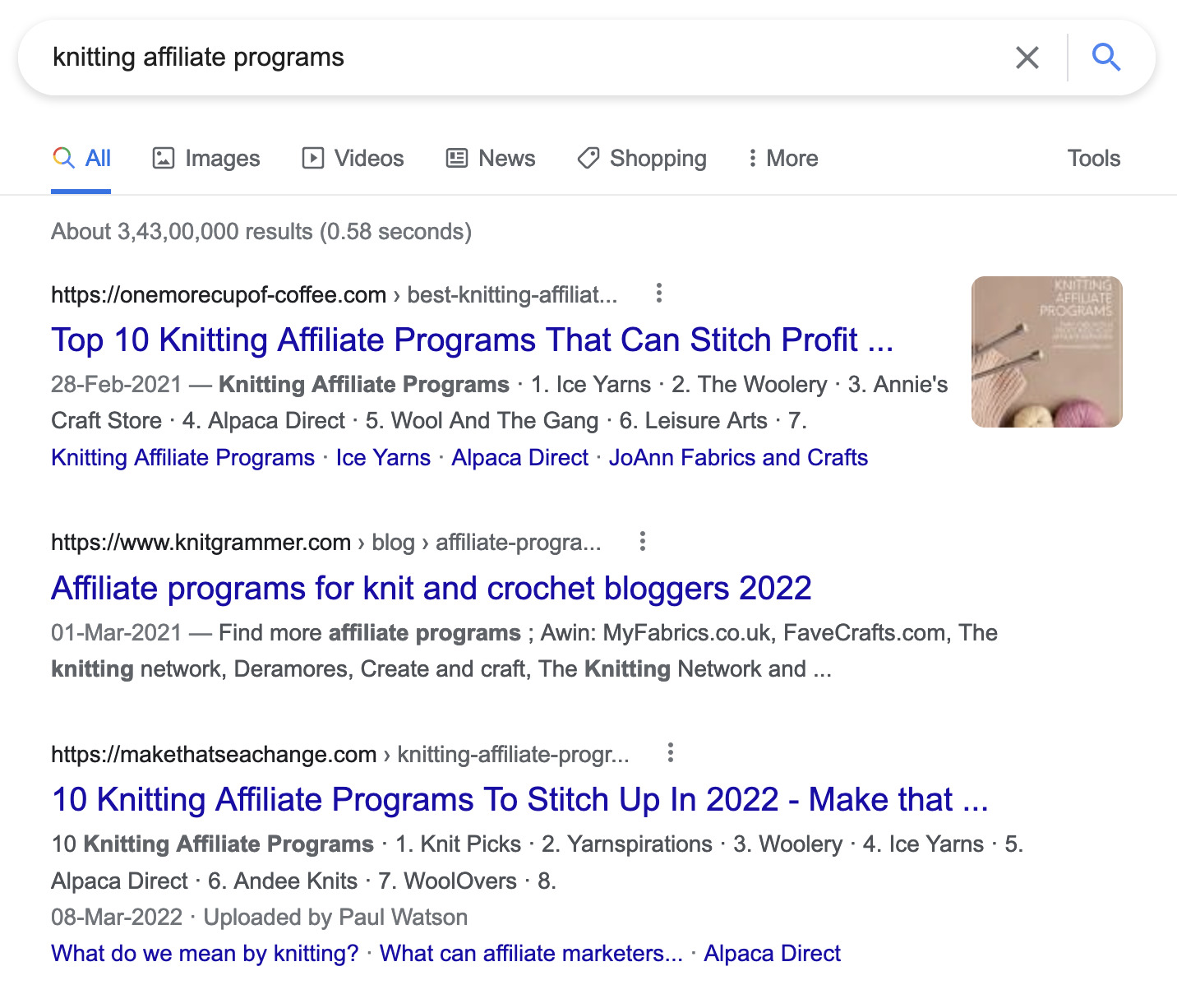Open the knit and crochet bloggers 2022 article
Viewport: 1177px width, 1008px height.
point(431,589)
